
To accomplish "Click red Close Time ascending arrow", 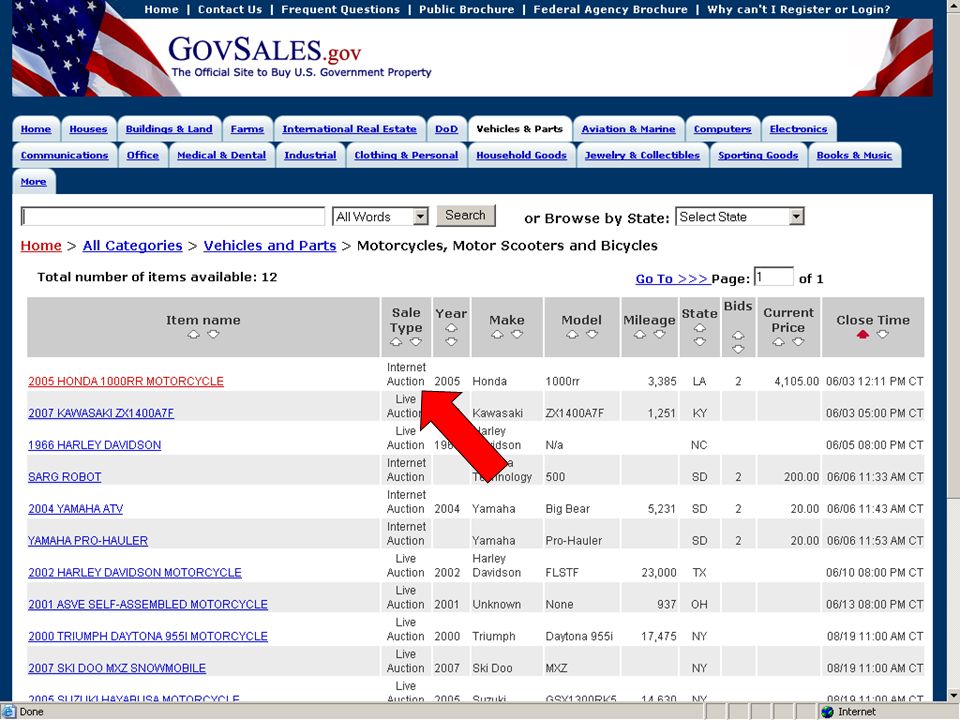I will pyautogui.click(x=863, y=335).
